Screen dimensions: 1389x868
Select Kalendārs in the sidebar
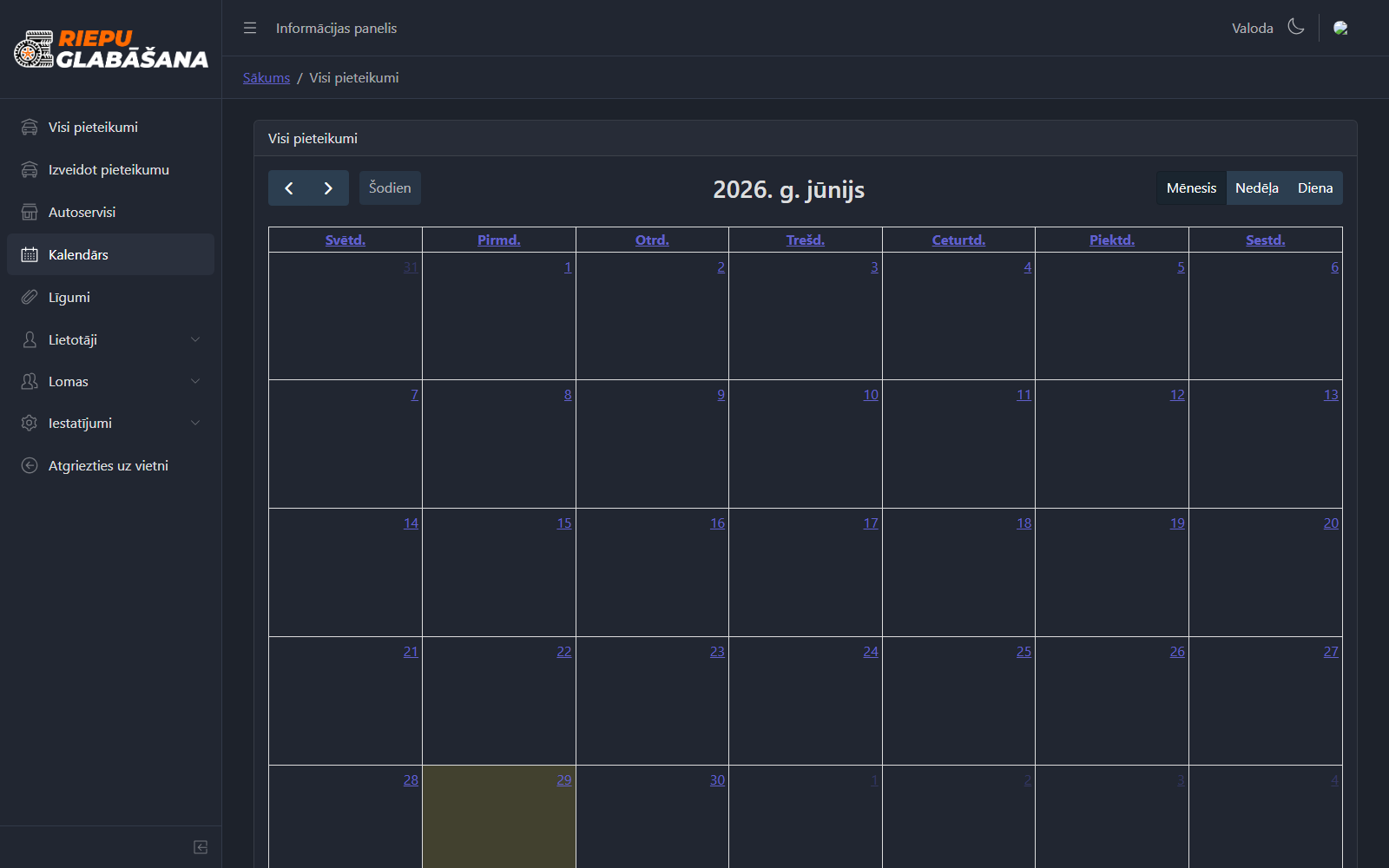[x=110, y=254]
